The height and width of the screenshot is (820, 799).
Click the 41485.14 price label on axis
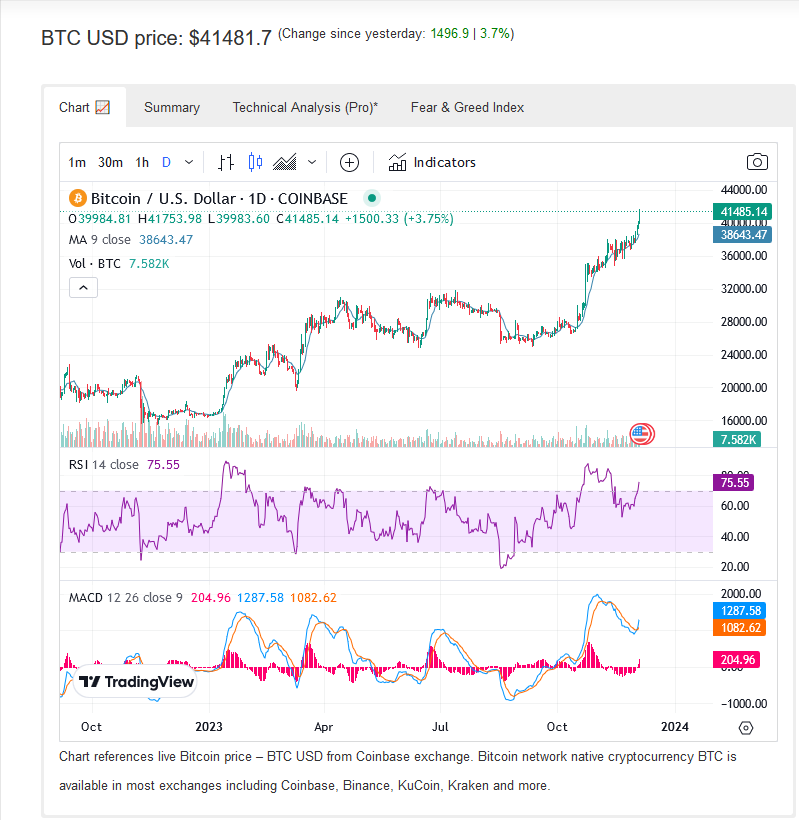pos(743,212)
